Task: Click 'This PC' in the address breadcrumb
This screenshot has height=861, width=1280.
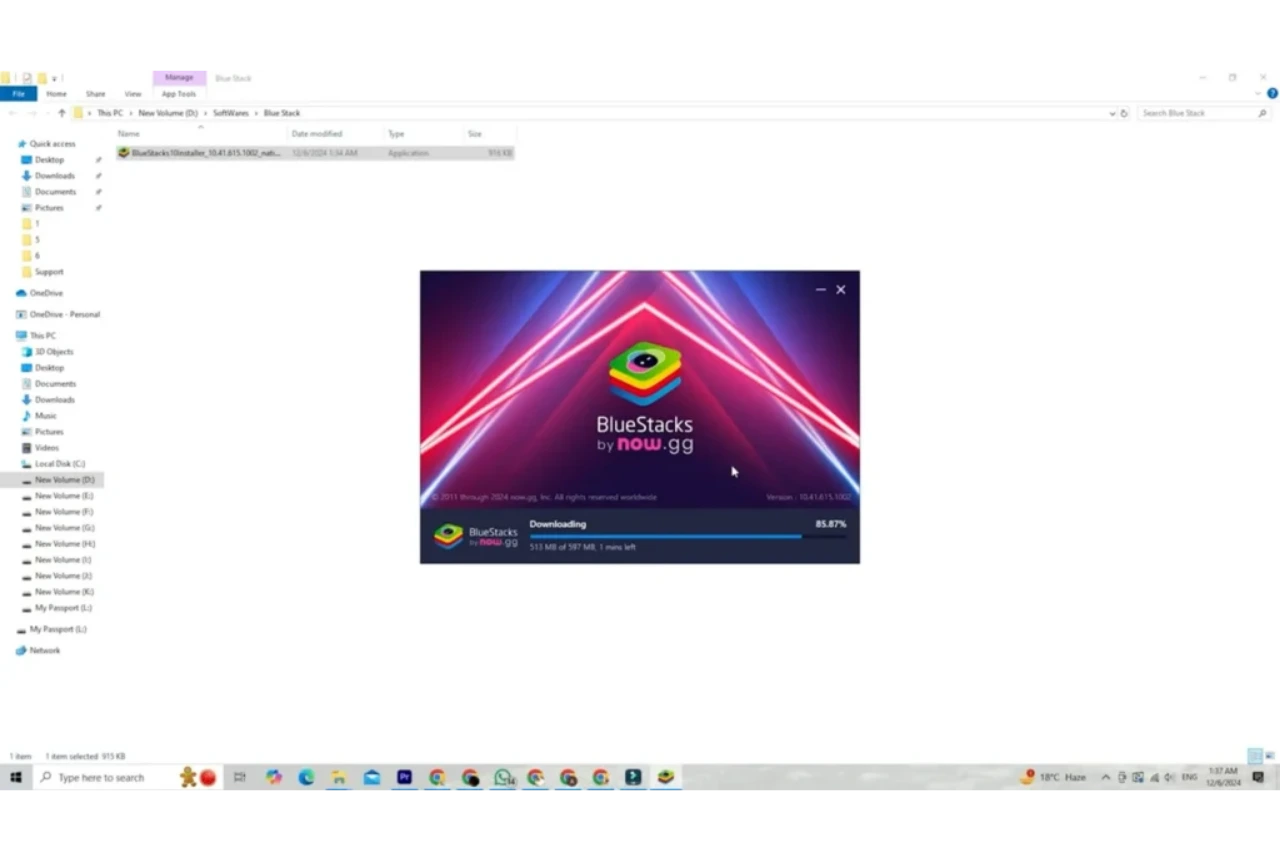Action: [110, 113]
